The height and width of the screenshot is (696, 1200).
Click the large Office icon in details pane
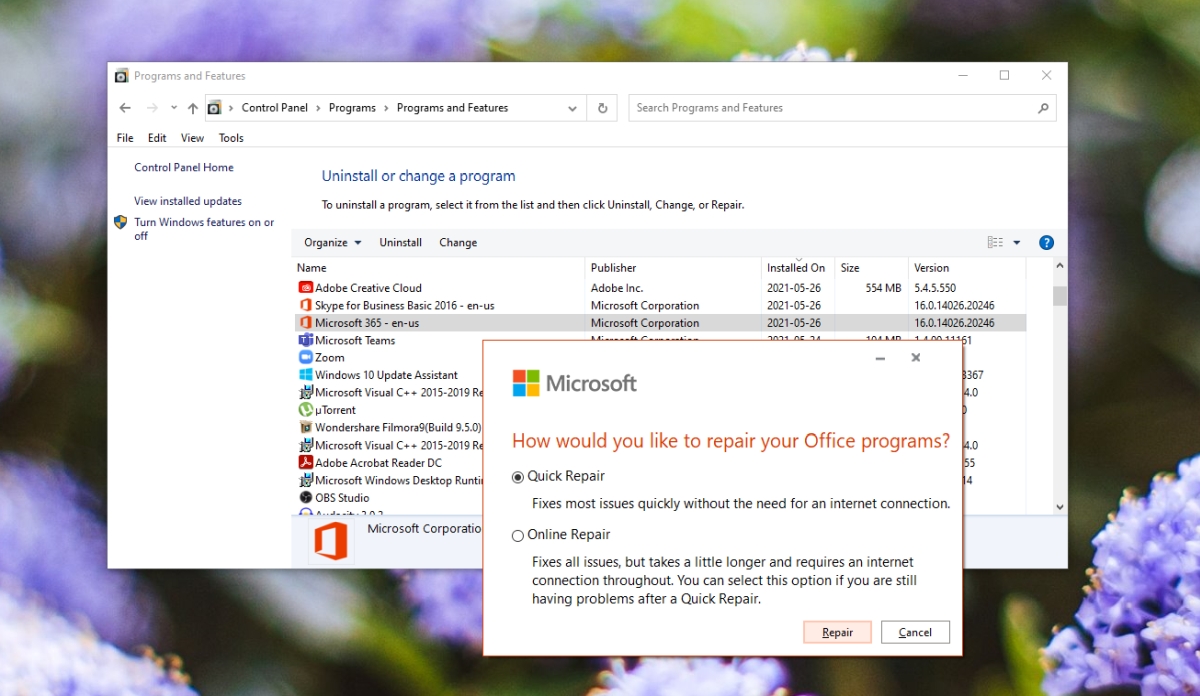331,543
